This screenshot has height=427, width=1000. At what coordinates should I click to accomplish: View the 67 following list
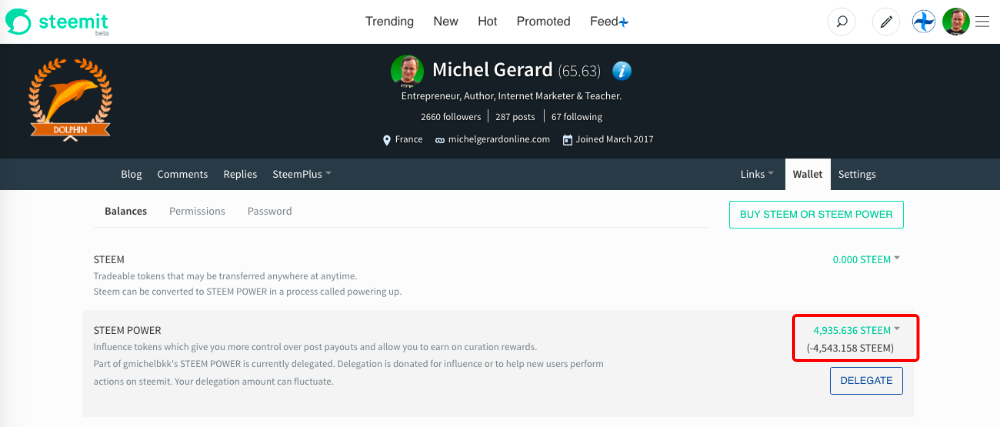(x=577, y=117)
